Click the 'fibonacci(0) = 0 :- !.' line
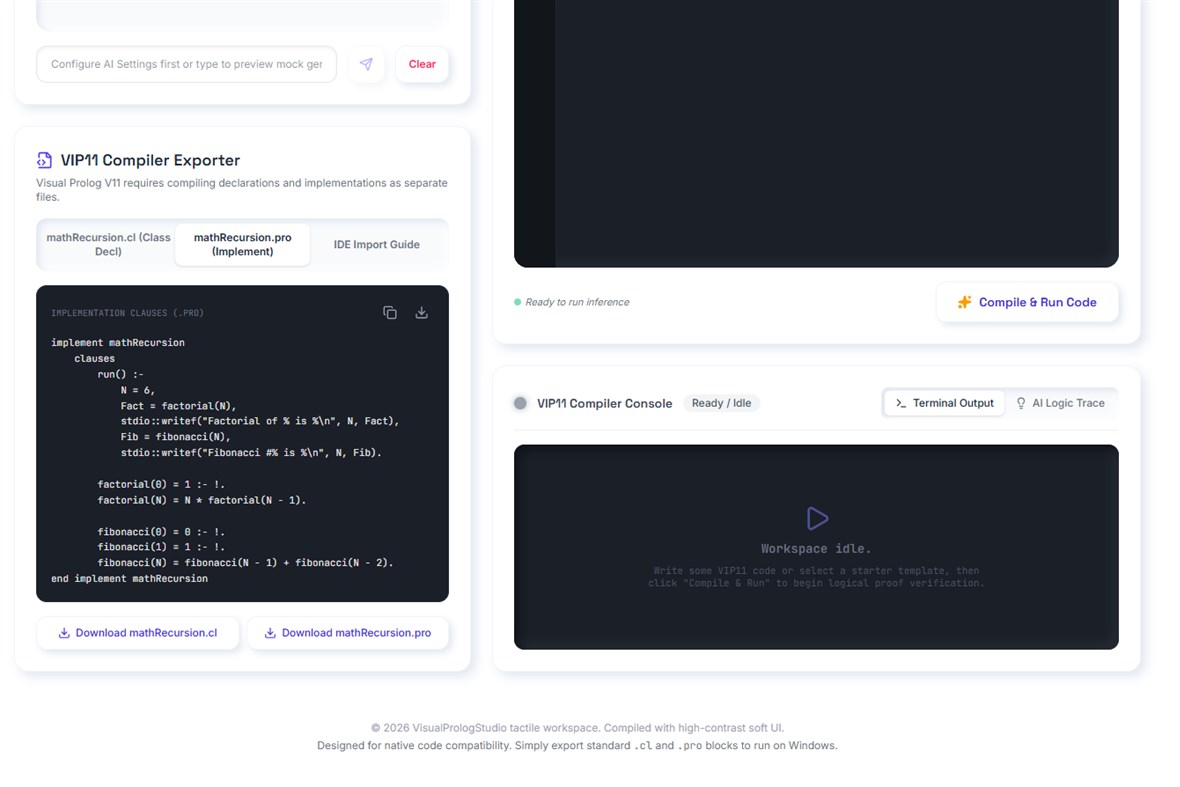The width and height of the screenshot is (1180, 787). [x=161, y=532]
